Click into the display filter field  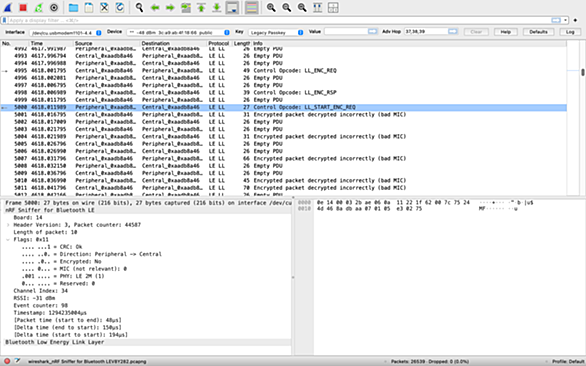pyautogui.click(x=278, y=20)
